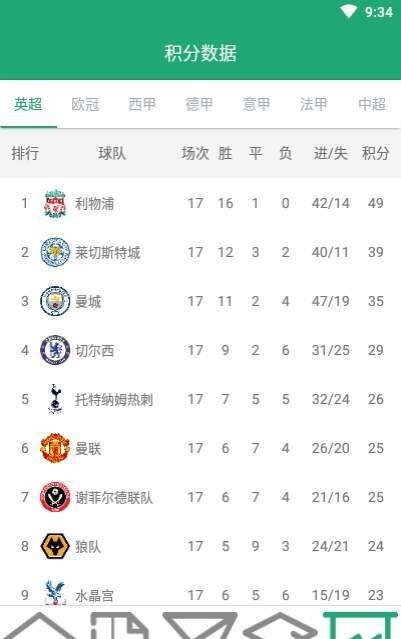
Task: Click the Wolves wolf-head crest
Action: pyautogui.click(x=55, y=546)
